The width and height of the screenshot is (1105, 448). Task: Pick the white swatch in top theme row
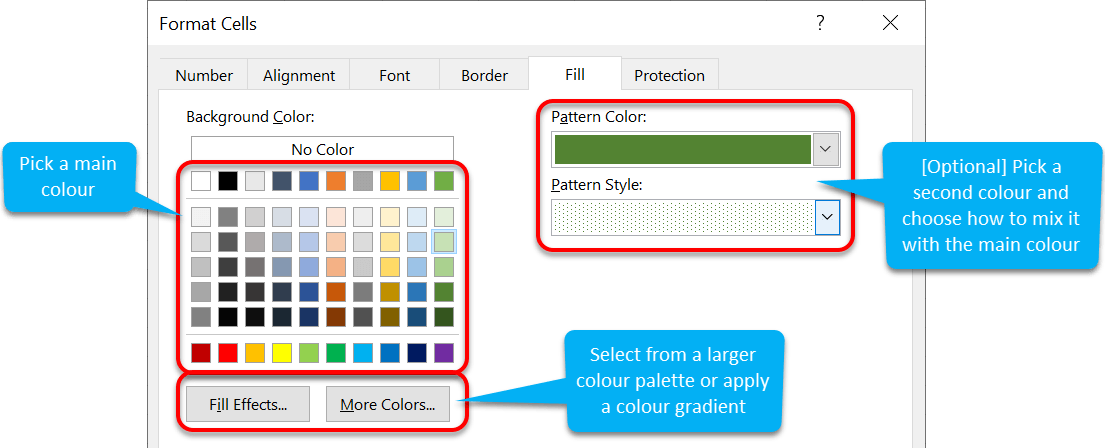[x=201, y=181]
